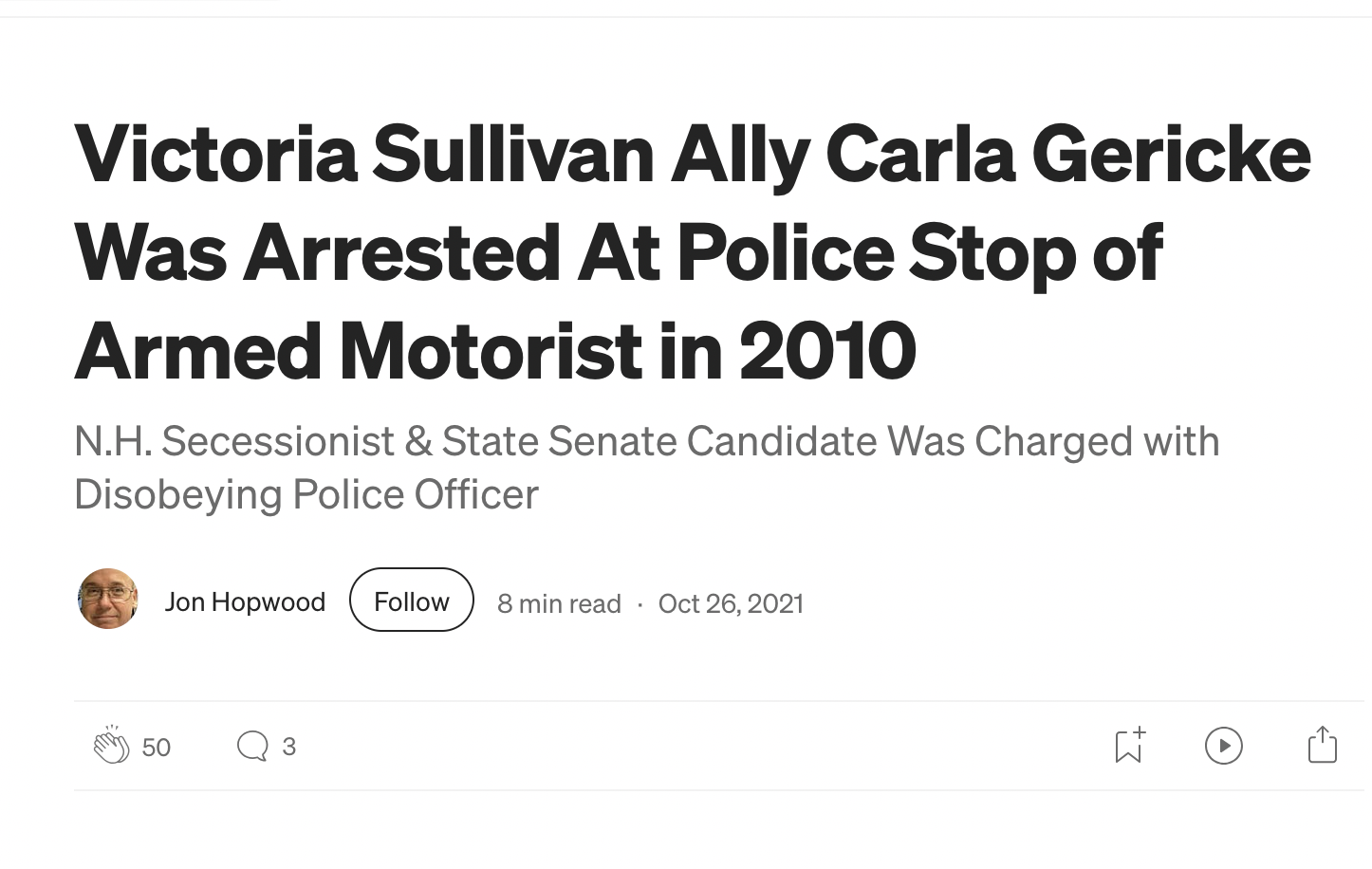Click the 8 min read label
1372x869 pixels.
(559, 603)
